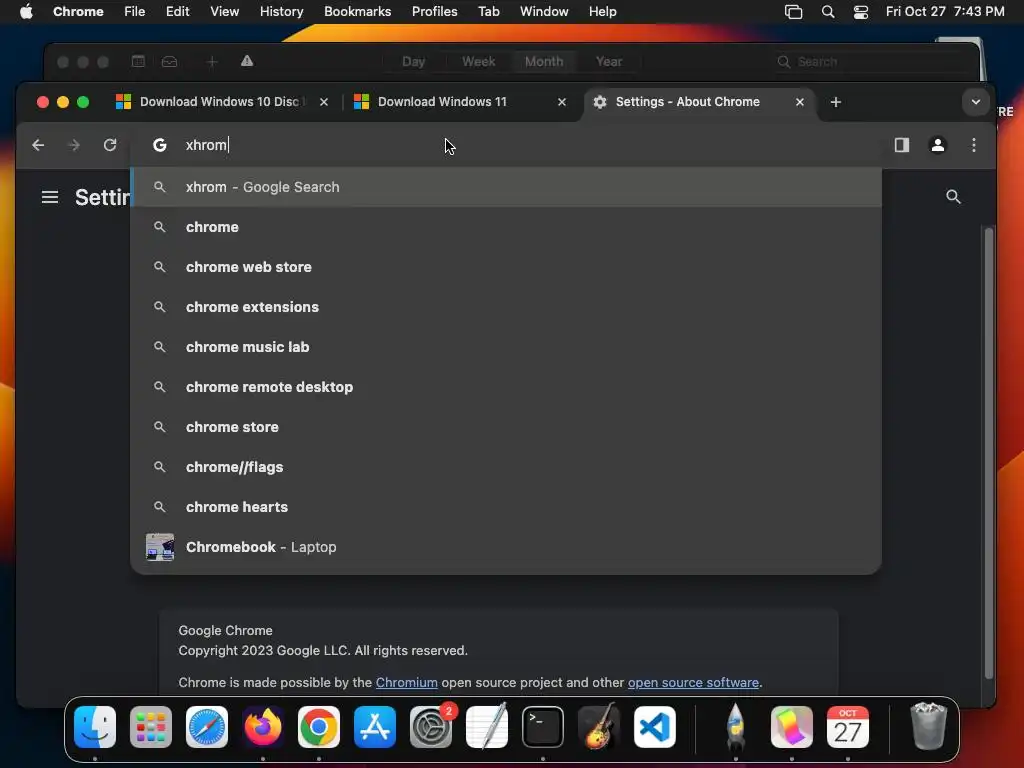
Task: Launch Firefox from the Dock
Action: point(263,727)
